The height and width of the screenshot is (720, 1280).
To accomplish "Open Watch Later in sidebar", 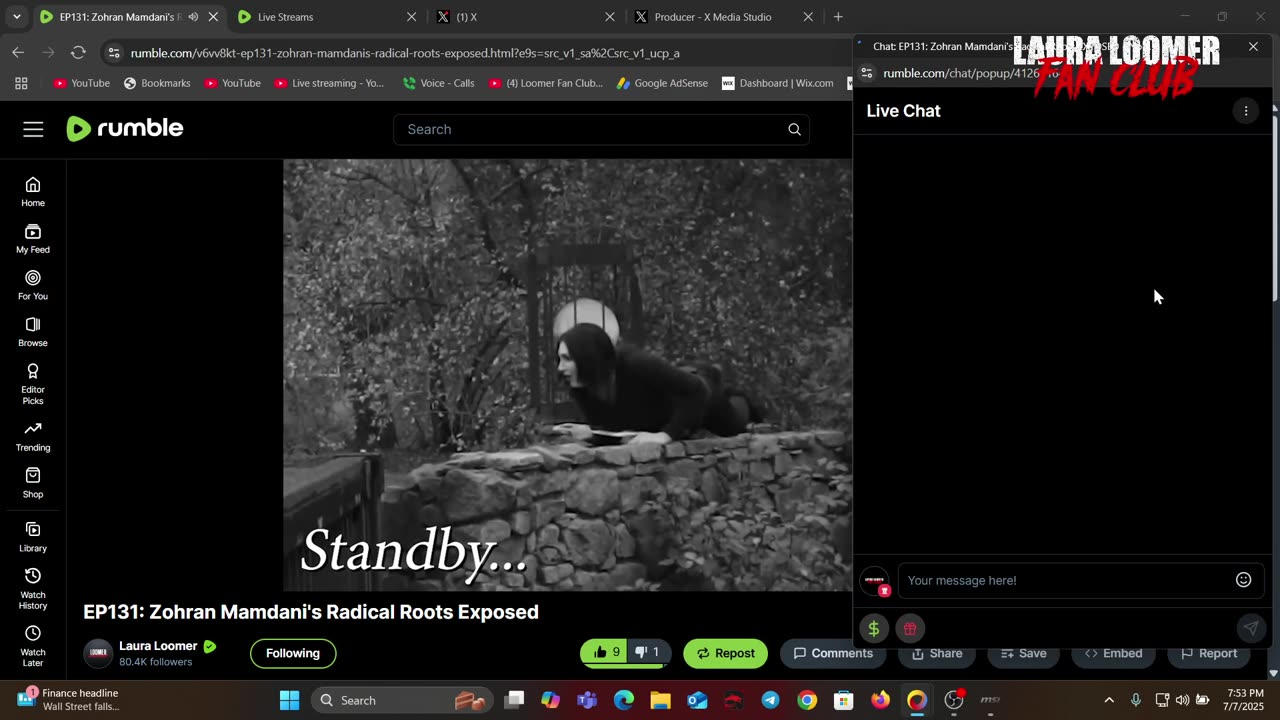I will click(x=33, y=646).
